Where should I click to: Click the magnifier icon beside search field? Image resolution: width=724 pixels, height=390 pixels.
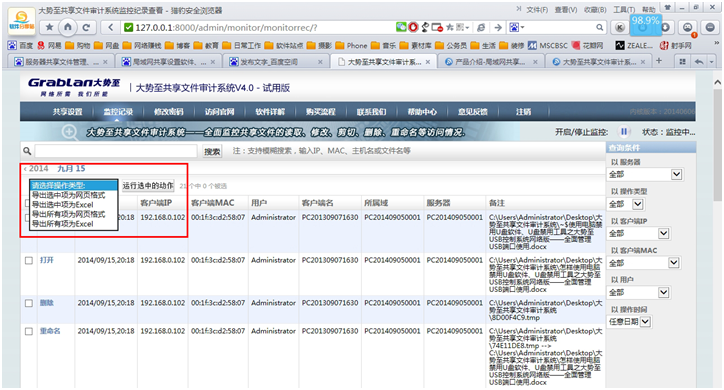tap(27, 151)
